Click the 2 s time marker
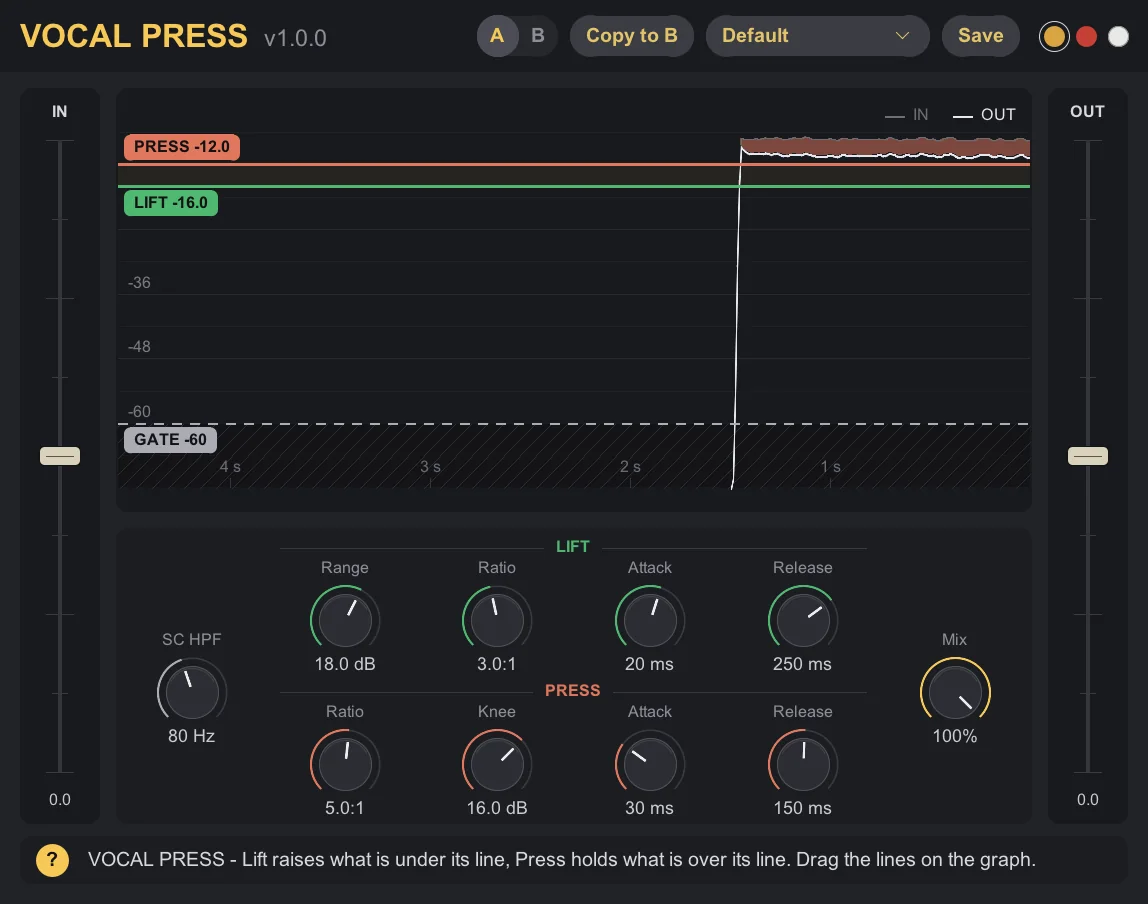 (x=630, y=467)
